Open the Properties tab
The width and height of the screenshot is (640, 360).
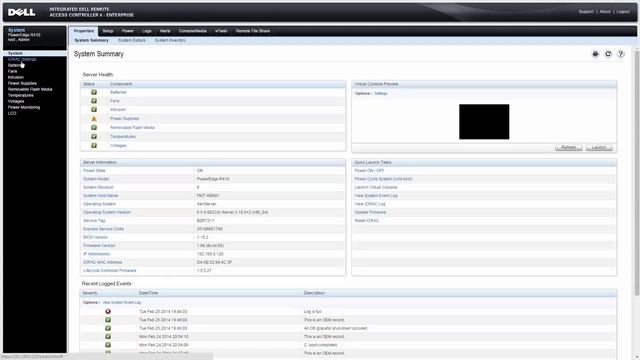click(84, 31)
